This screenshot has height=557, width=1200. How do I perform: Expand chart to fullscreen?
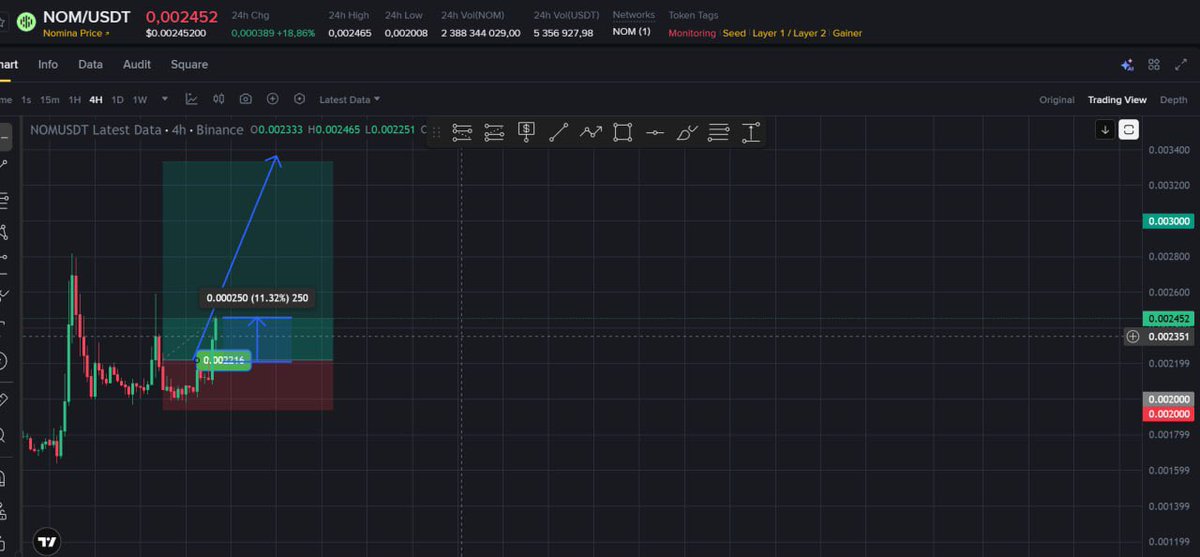coord(1180,65)
